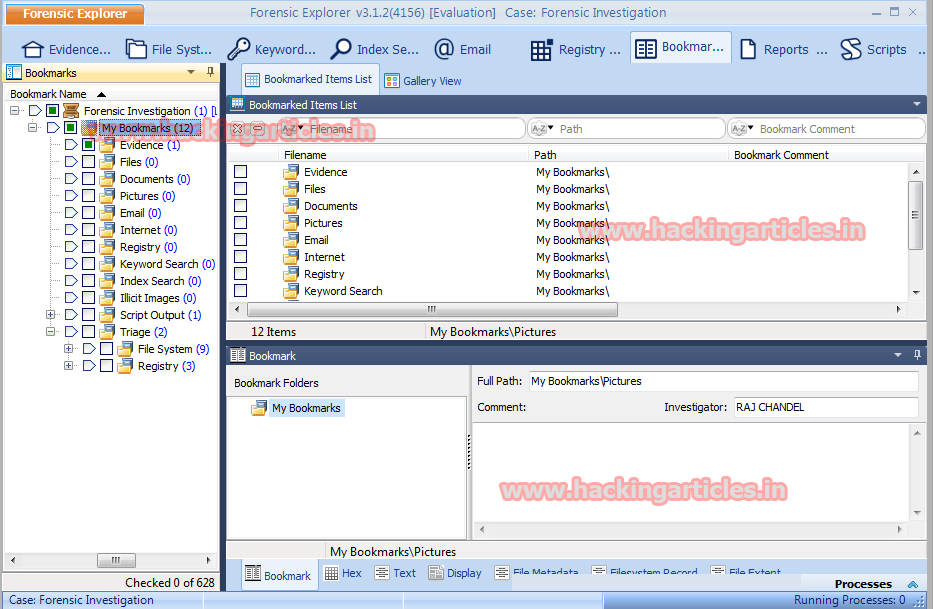Open Filename filter sort dropdown
Viewport: 933px width, 609px height.
click(x=292, y=129)
